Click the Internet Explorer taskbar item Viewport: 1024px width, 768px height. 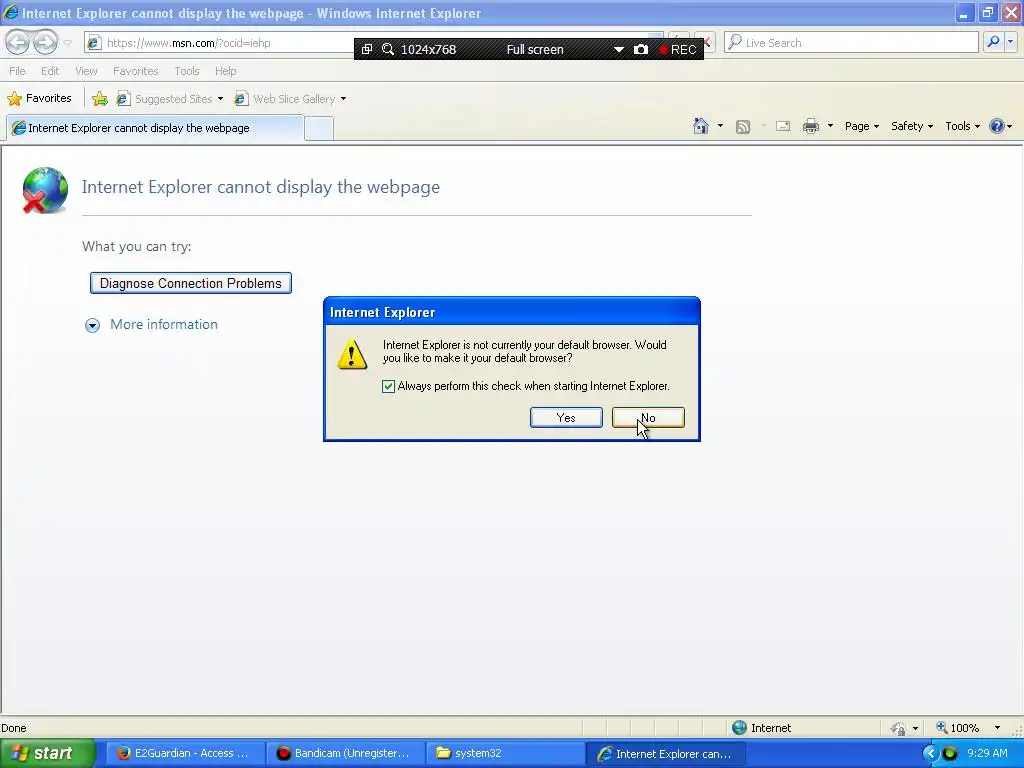pos(665,754)
